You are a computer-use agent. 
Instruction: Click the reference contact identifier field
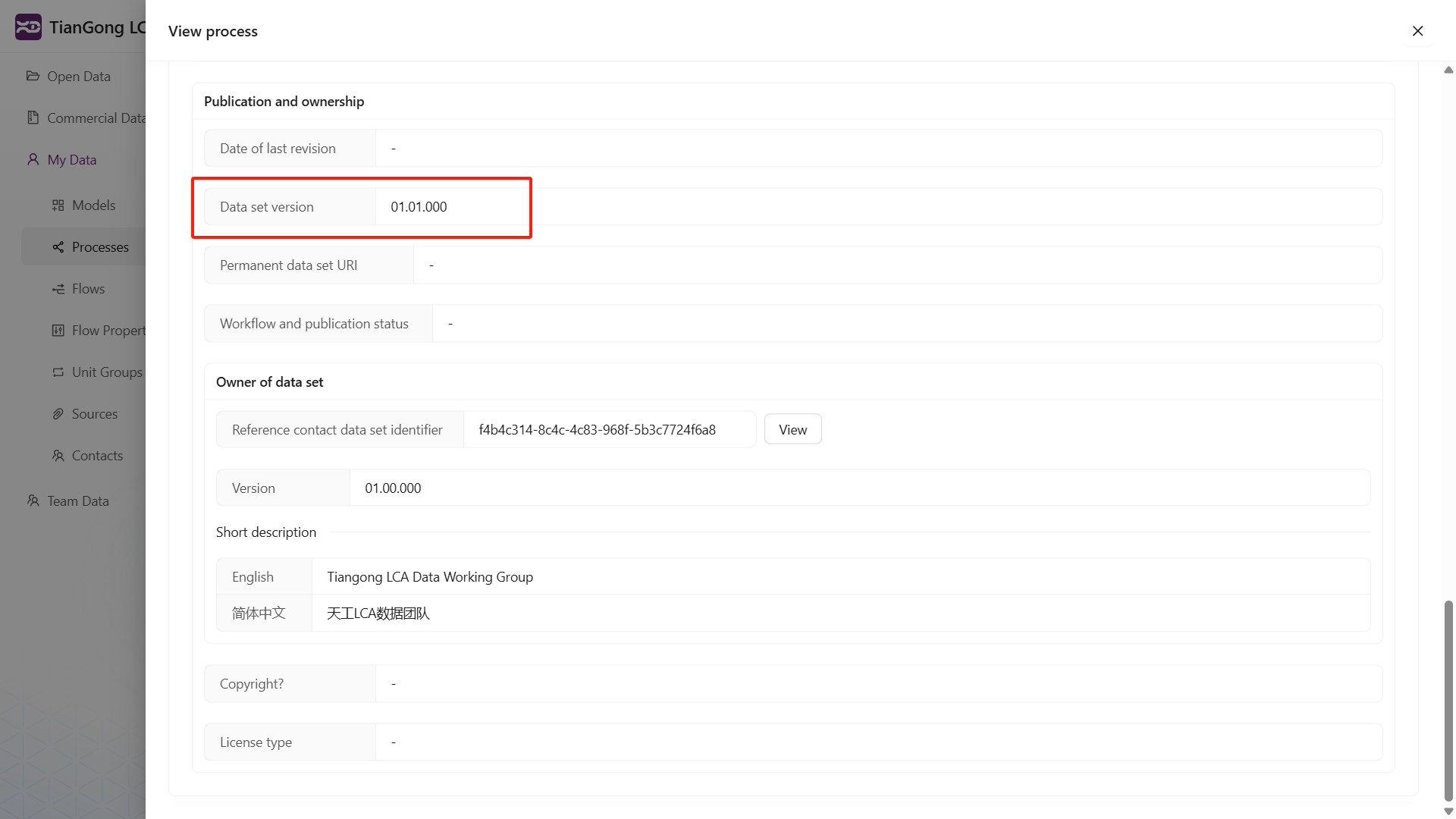[609, 430]
